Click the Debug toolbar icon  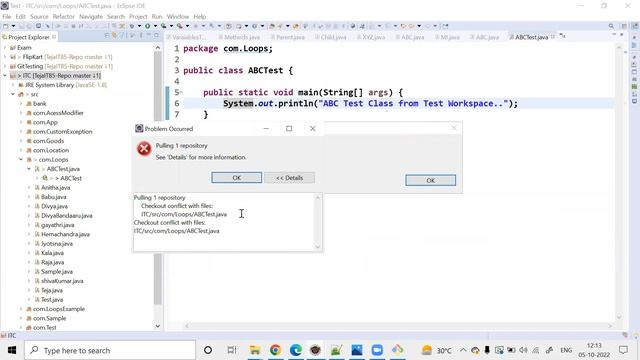click(x=132, y=26)
